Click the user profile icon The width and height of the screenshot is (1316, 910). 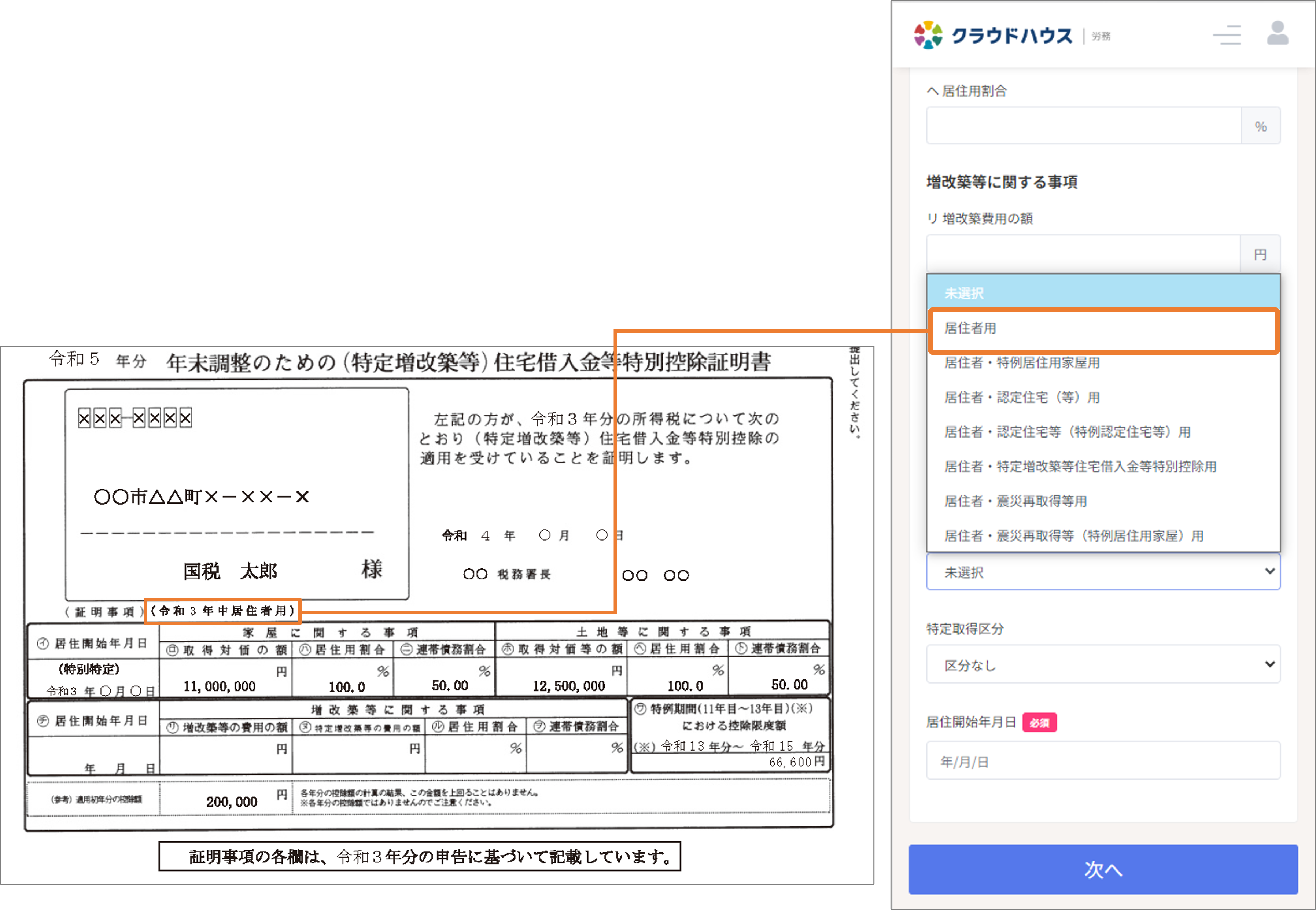[x=1277, y=34]
